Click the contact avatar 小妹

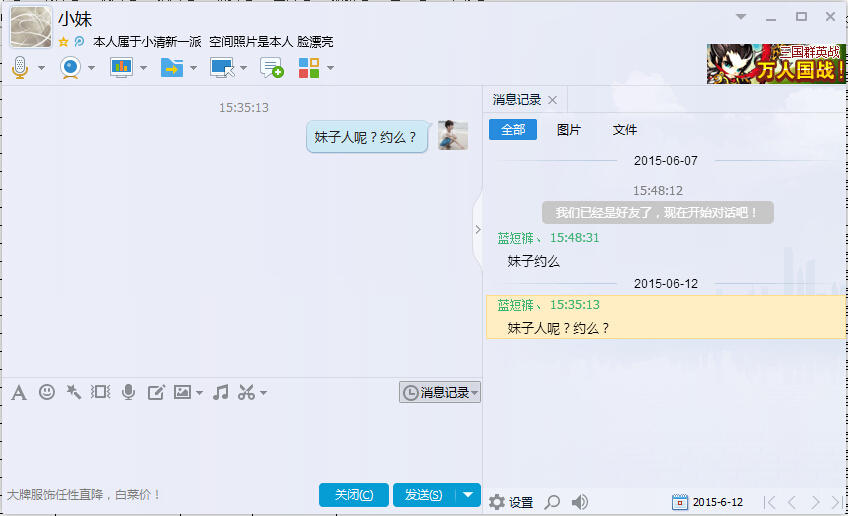coord(31,27)
